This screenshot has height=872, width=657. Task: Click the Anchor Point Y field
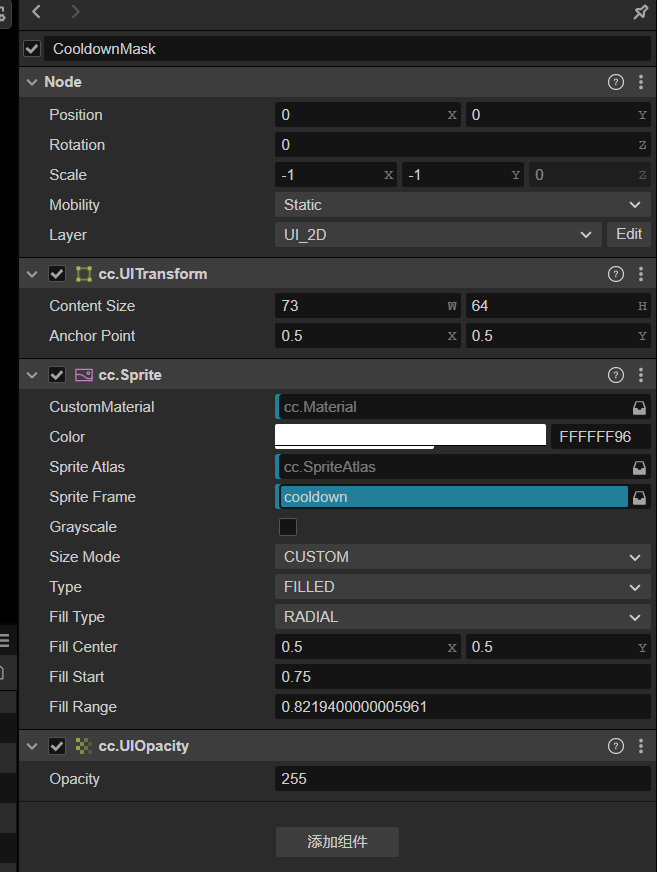tap(558, 336)
